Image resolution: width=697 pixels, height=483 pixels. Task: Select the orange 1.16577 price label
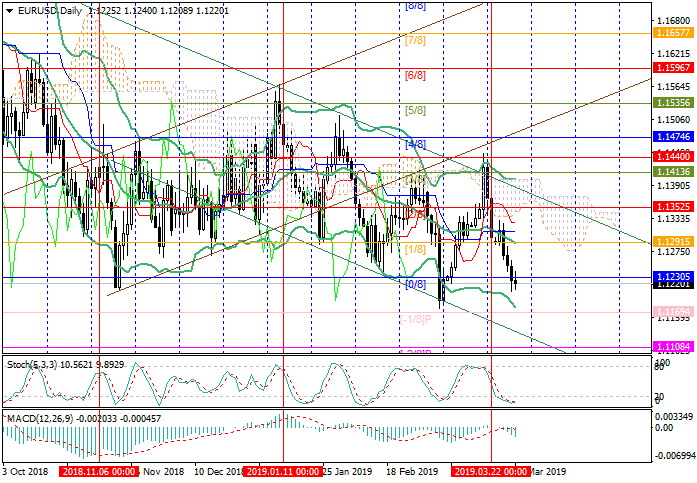(x=674, y=33)
